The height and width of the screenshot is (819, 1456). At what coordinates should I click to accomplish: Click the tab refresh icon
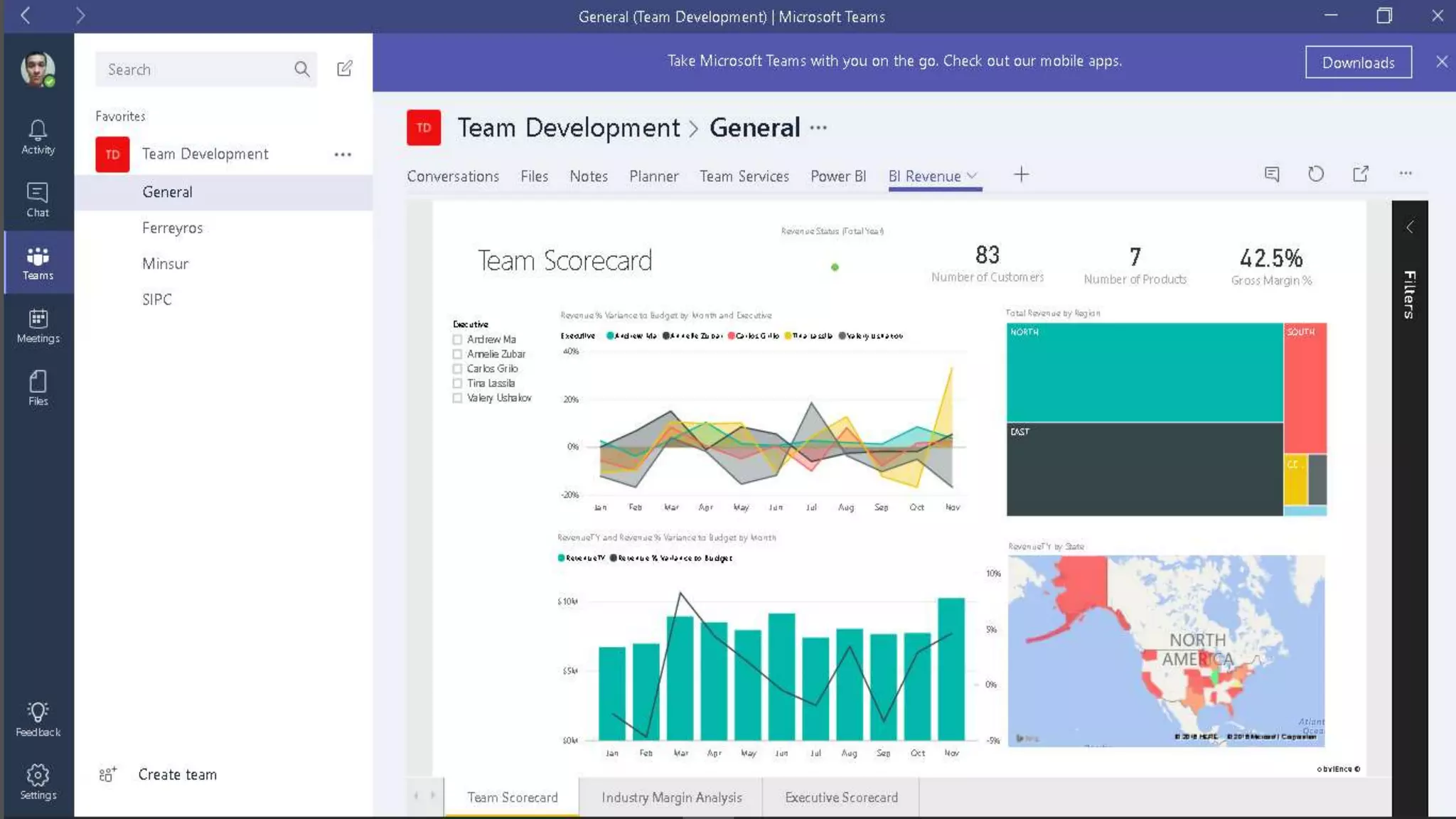coord(1316,174)
